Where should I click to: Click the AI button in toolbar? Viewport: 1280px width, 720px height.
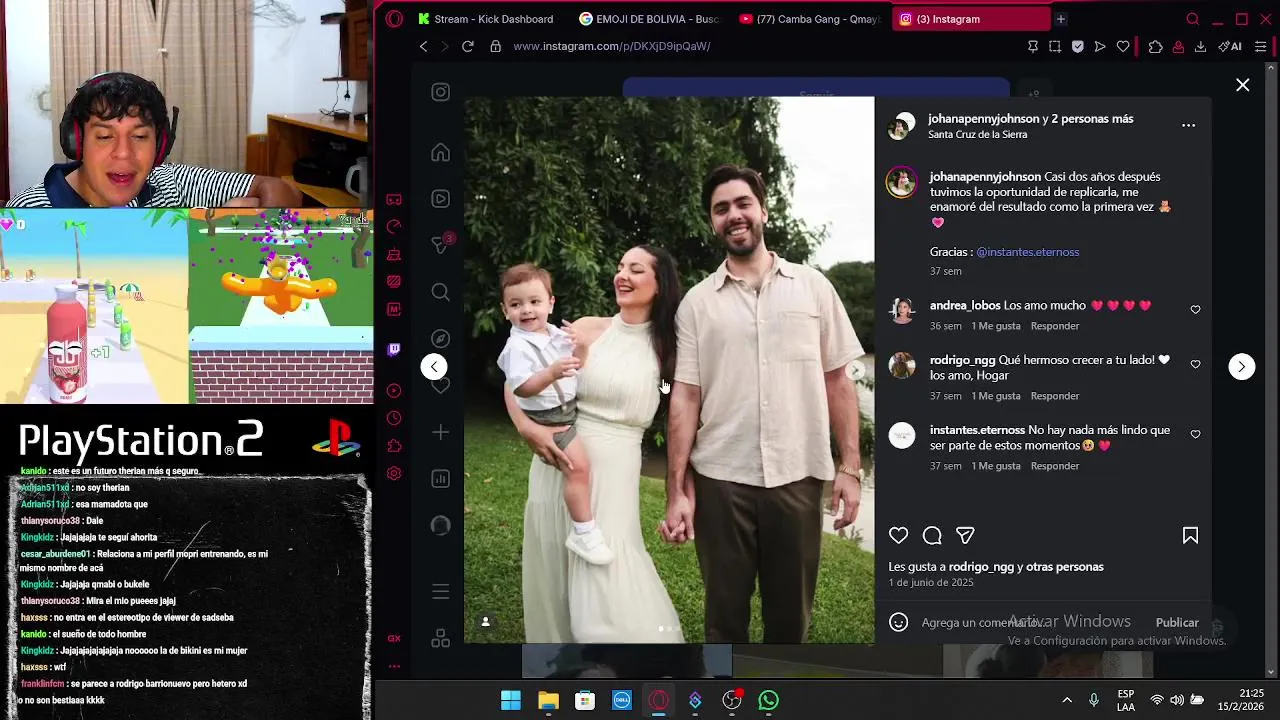tap(1231, 46)
